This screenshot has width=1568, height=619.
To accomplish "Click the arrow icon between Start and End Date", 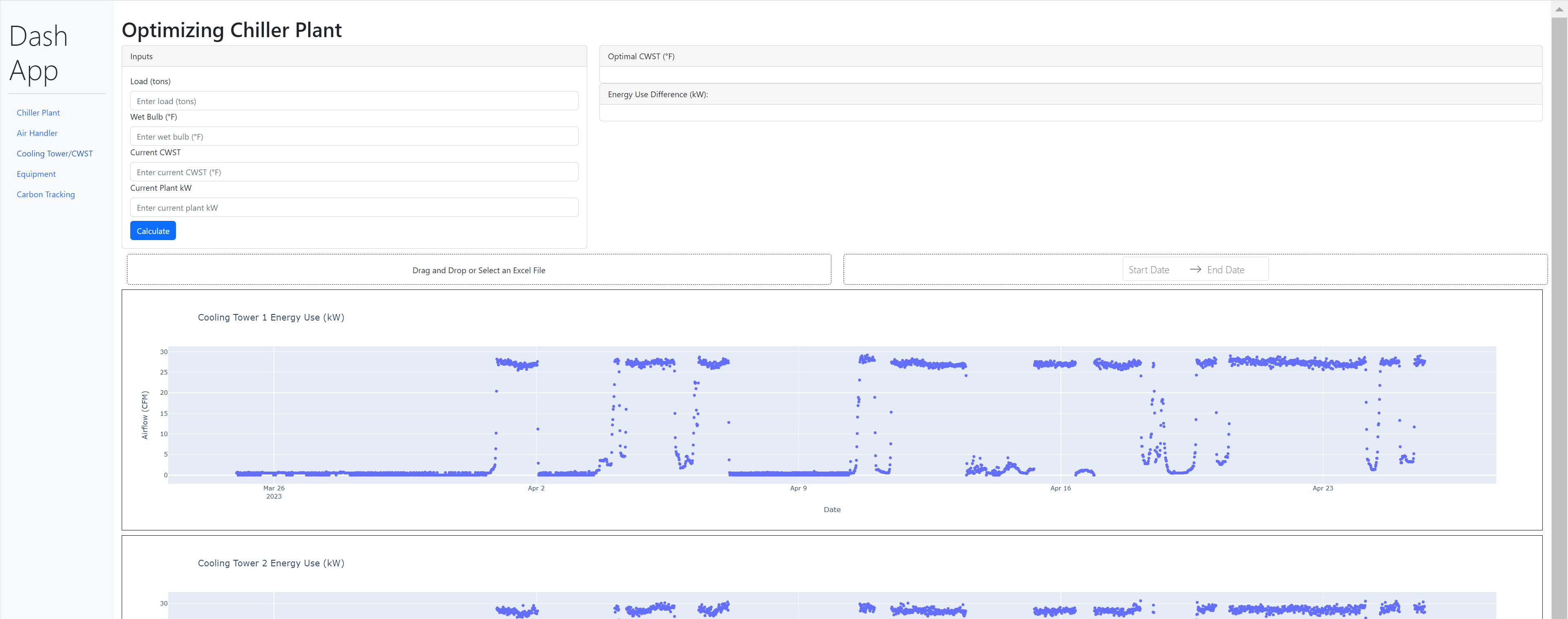I will tap(1195, 269).
